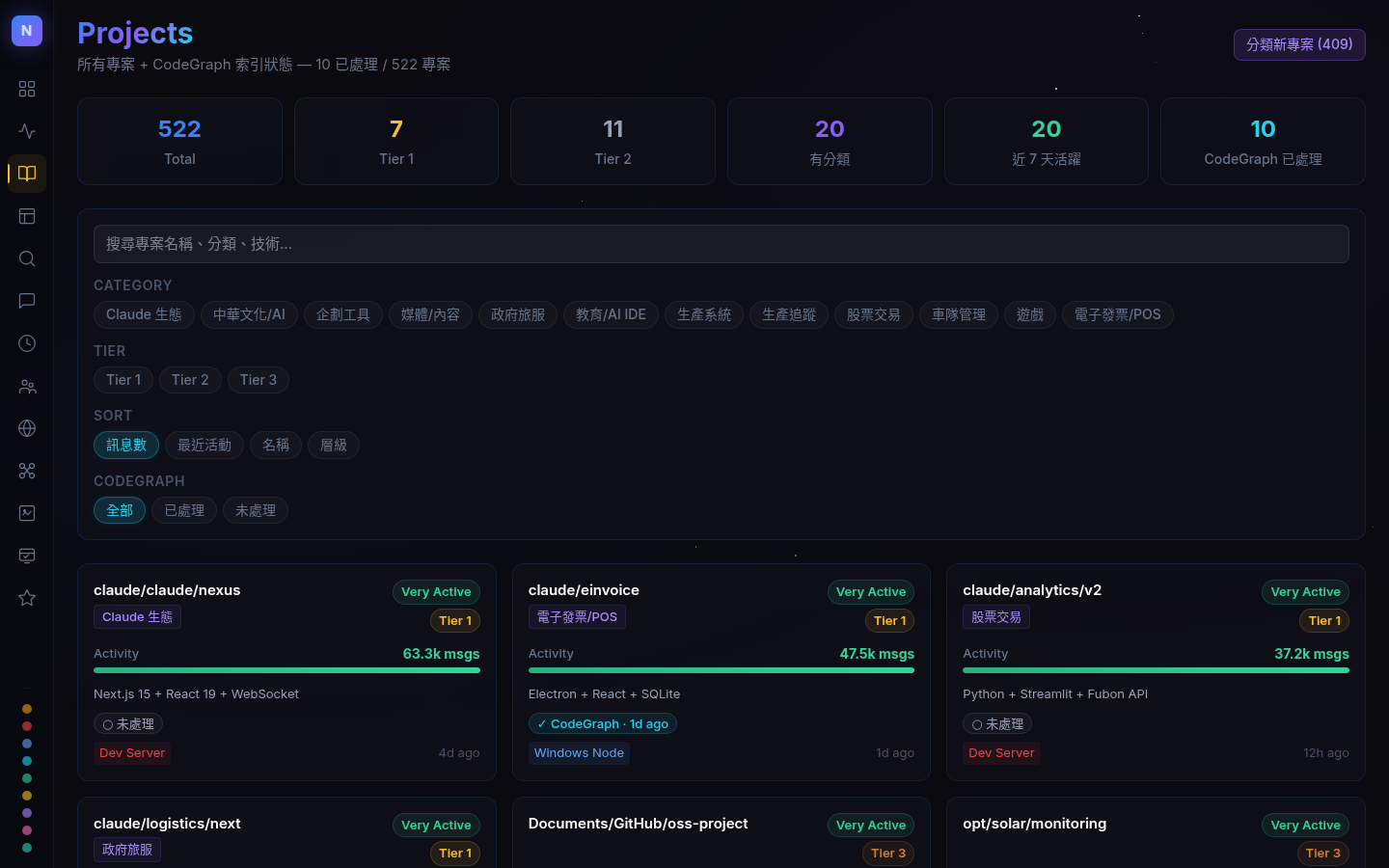Toggle the 電子發票/POS category filter chip
Viewport: 1389px width, 868px height.
(x=1118, y=314)
